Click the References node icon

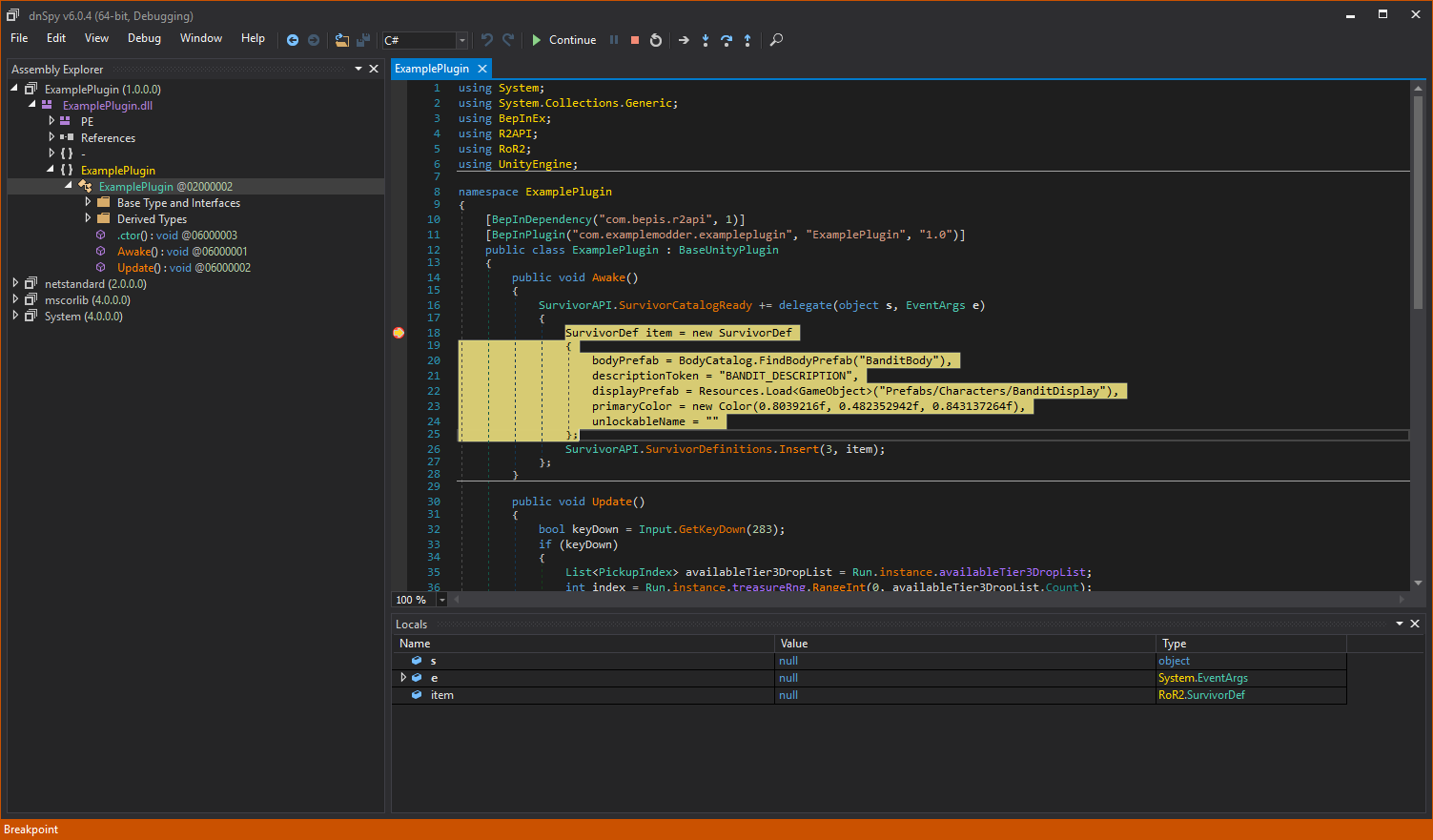67,137
